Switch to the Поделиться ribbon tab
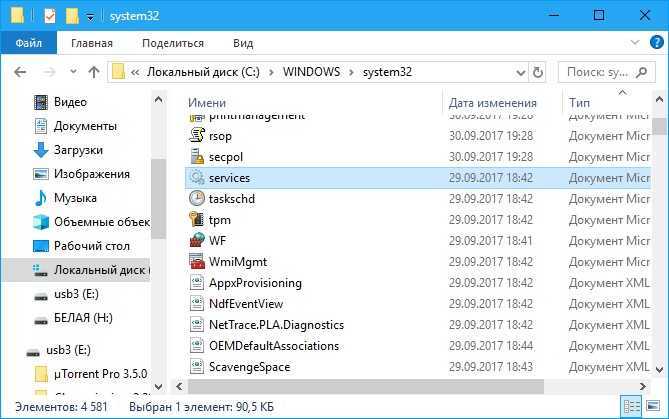 tap(173, 43)
